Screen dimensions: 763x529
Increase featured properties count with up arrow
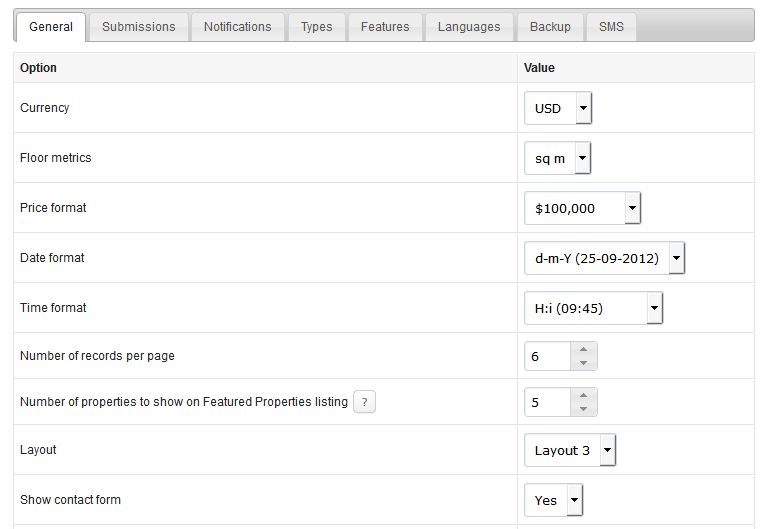point(583,395)
